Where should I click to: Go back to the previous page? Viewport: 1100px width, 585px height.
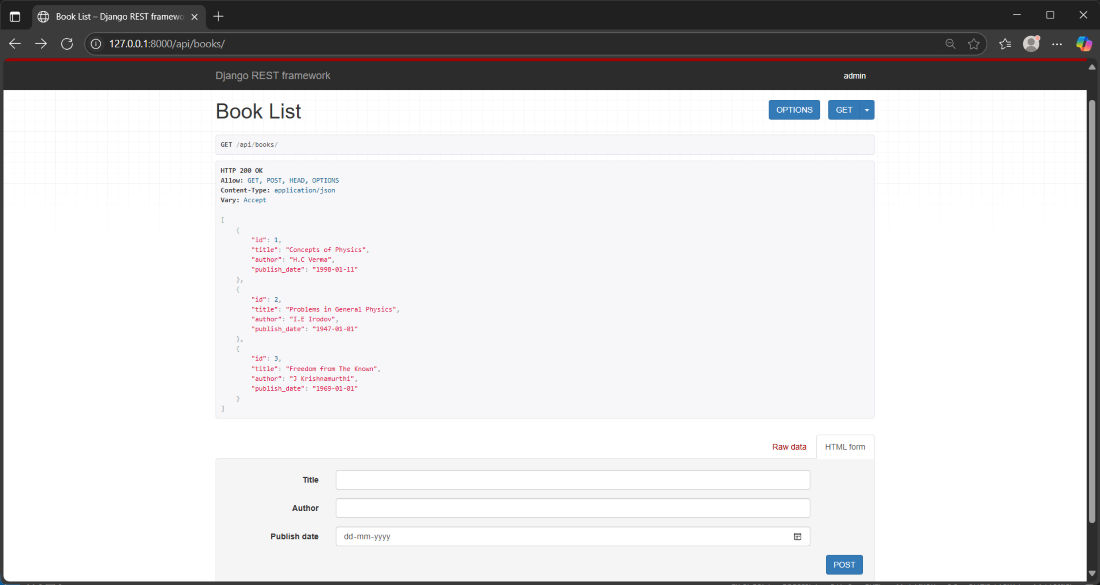tap(15, 43)
